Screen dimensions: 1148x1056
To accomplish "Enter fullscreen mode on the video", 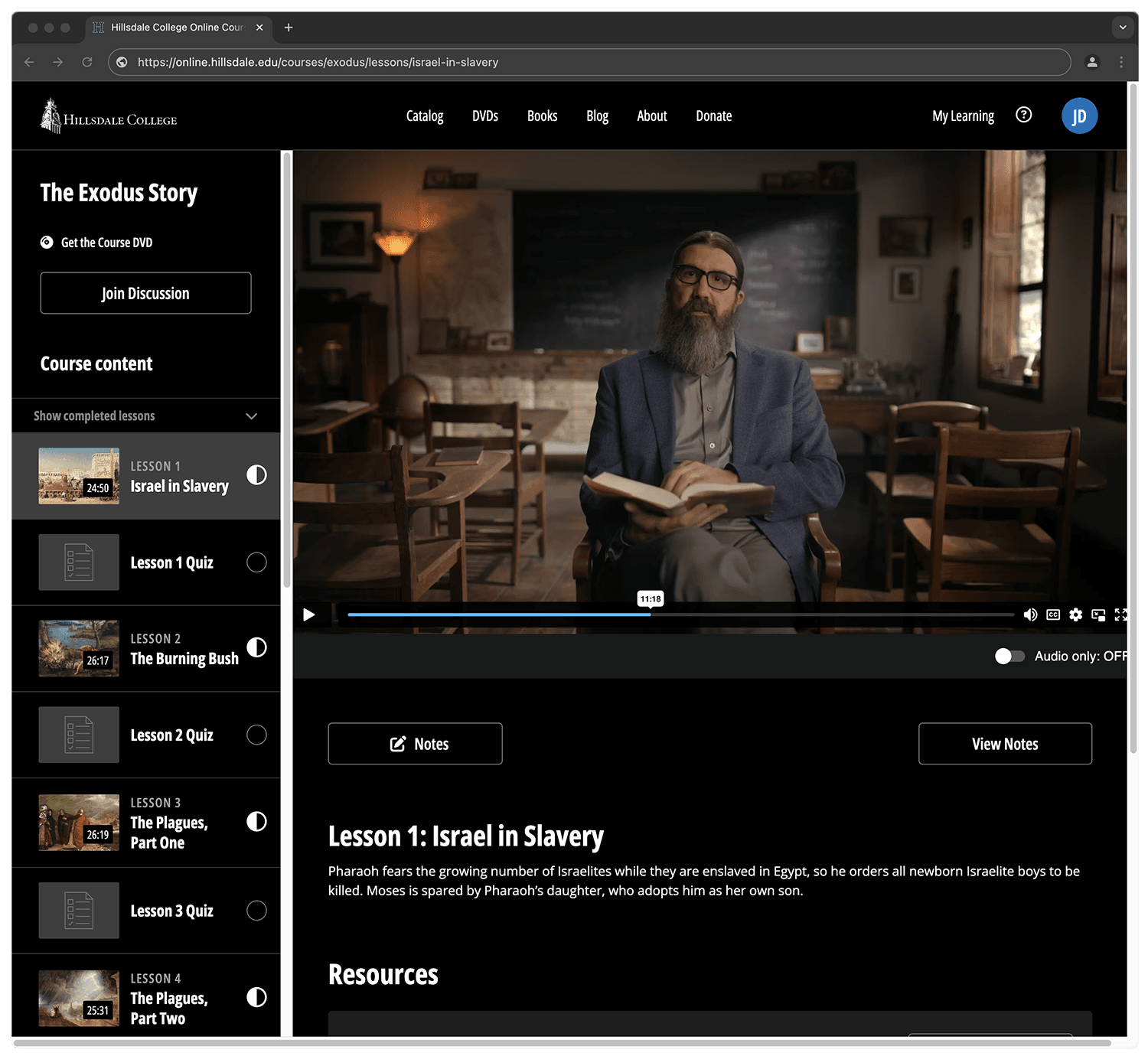I will point(1121,614).
